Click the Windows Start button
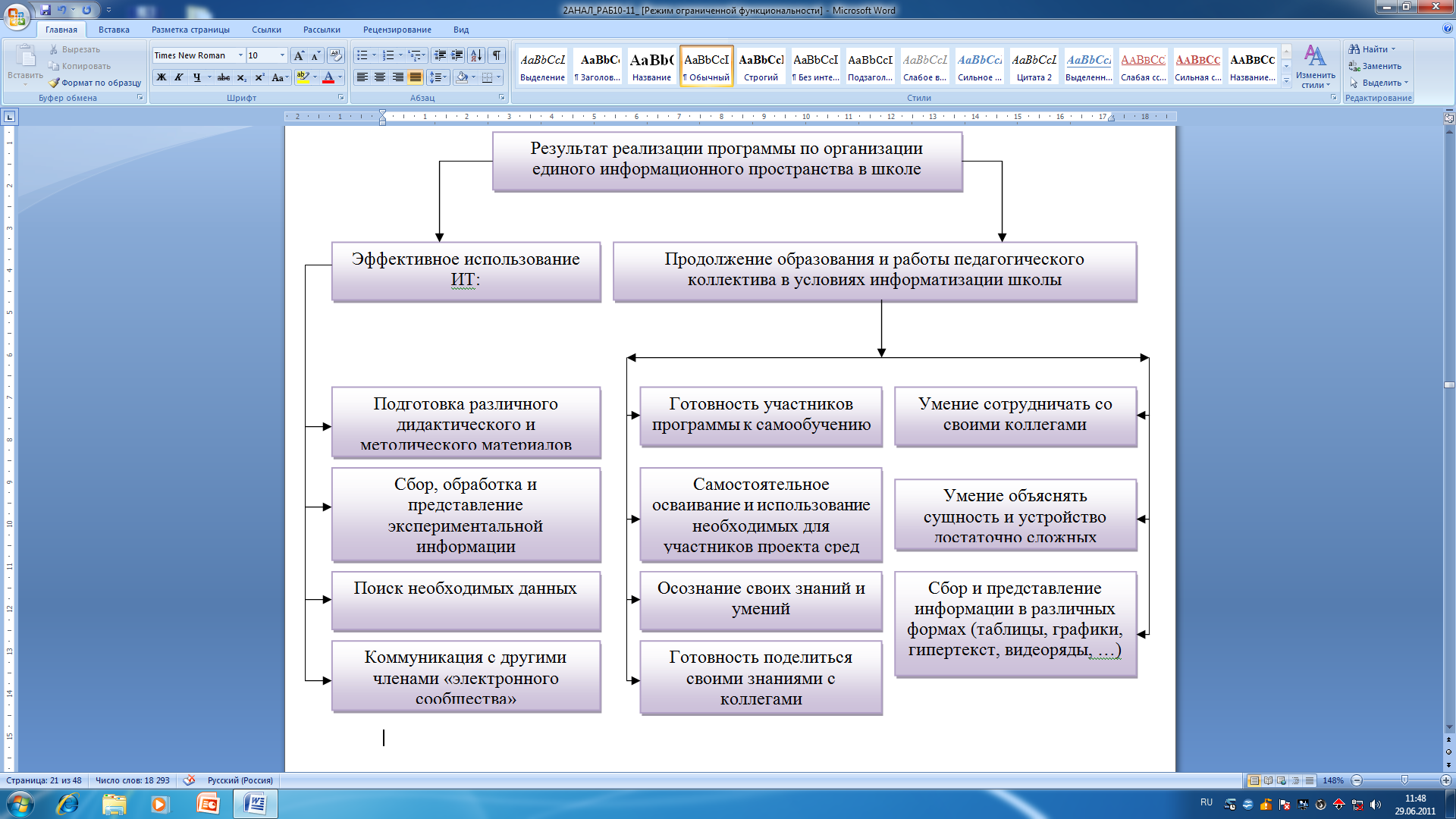This screenshot has height=819, width=1456. 20,804
